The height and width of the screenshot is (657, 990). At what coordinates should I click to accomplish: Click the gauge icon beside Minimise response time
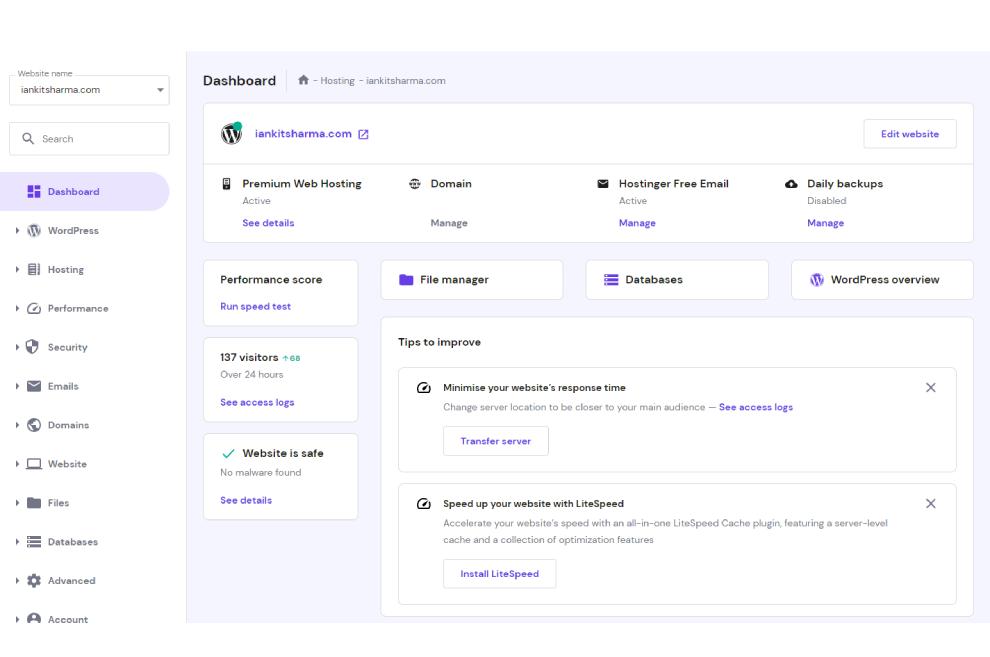point(424,388)
